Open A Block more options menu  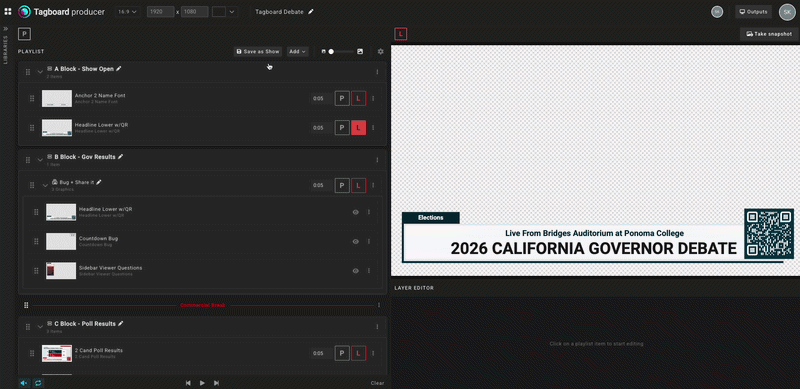point(378,72)
